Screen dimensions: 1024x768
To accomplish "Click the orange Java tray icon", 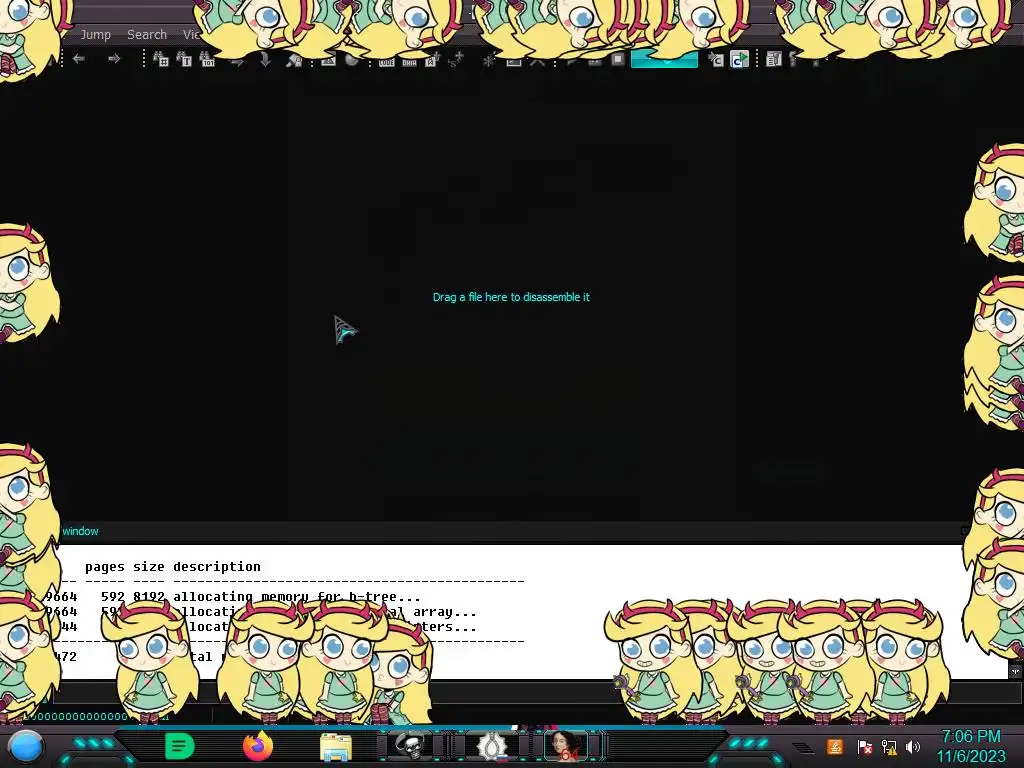I will [834, 746].
